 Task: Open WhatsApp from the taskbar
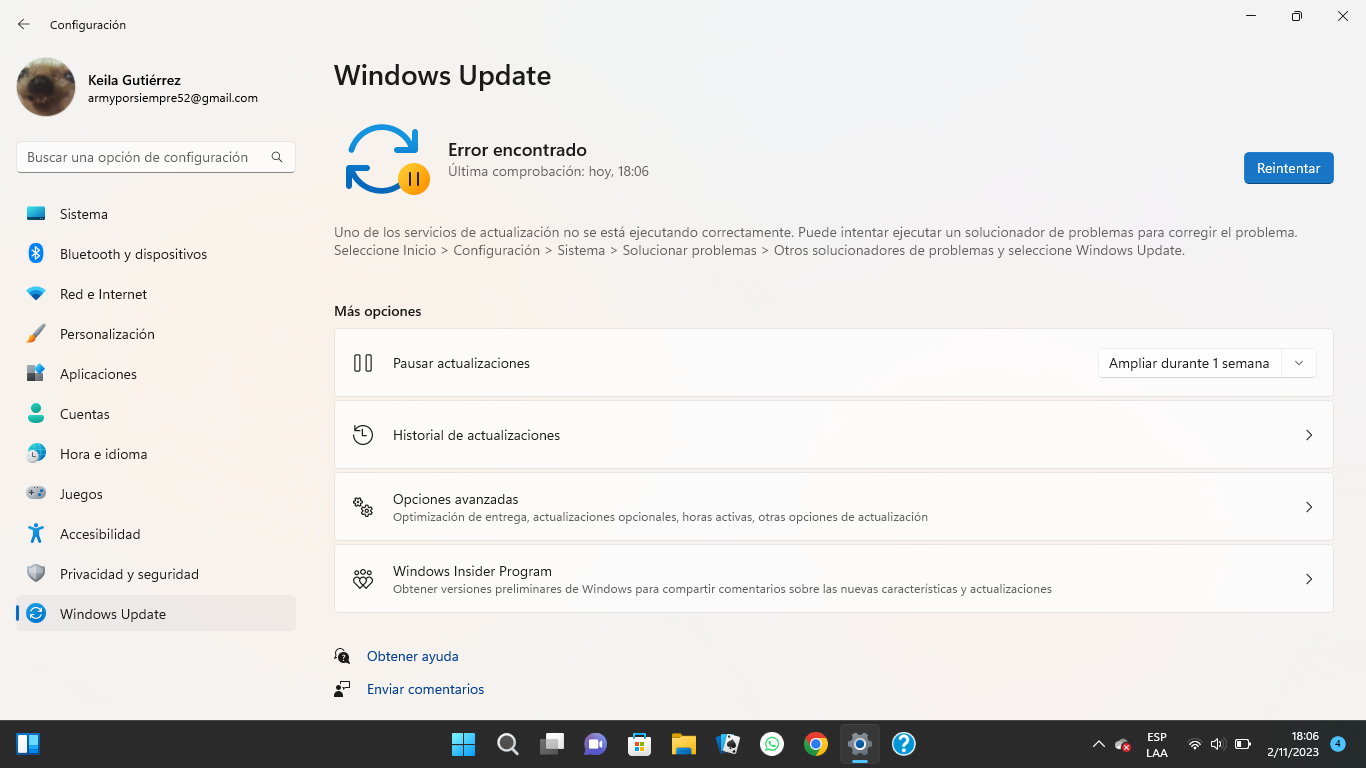(x=771, y=744)
